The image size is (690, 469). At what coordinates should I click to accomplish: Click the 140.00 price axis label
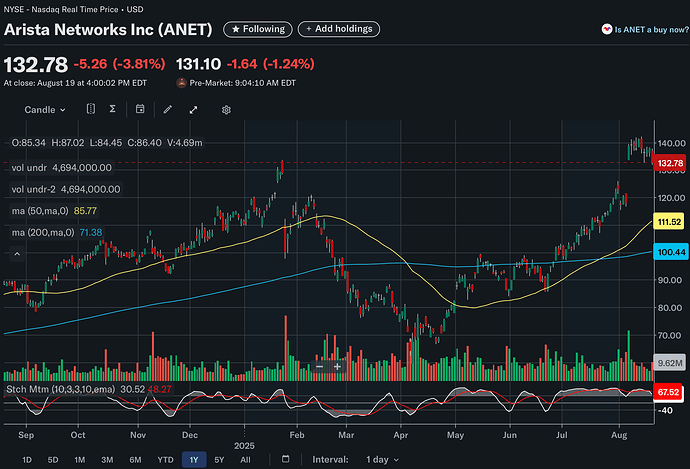[x=672, y=143]
